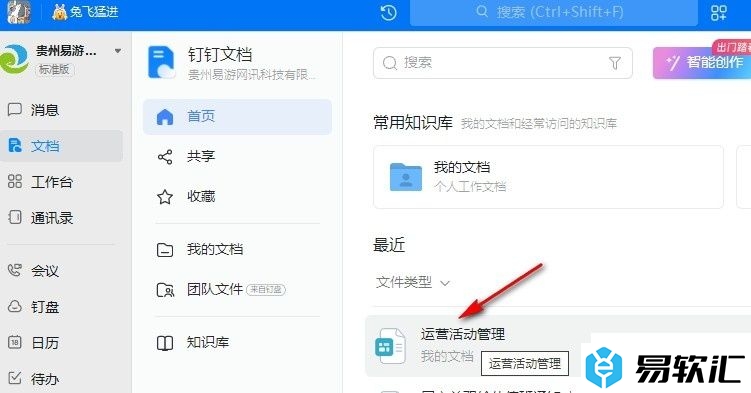Click the 待办 checkbox icon

tap(15, 378)
